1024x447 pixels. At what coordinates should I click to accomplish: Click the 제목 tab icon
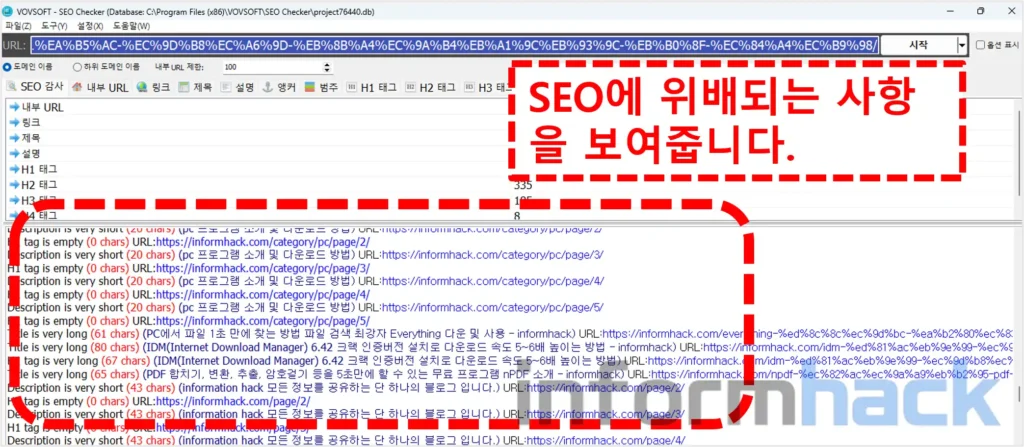(x=183, y=87)
